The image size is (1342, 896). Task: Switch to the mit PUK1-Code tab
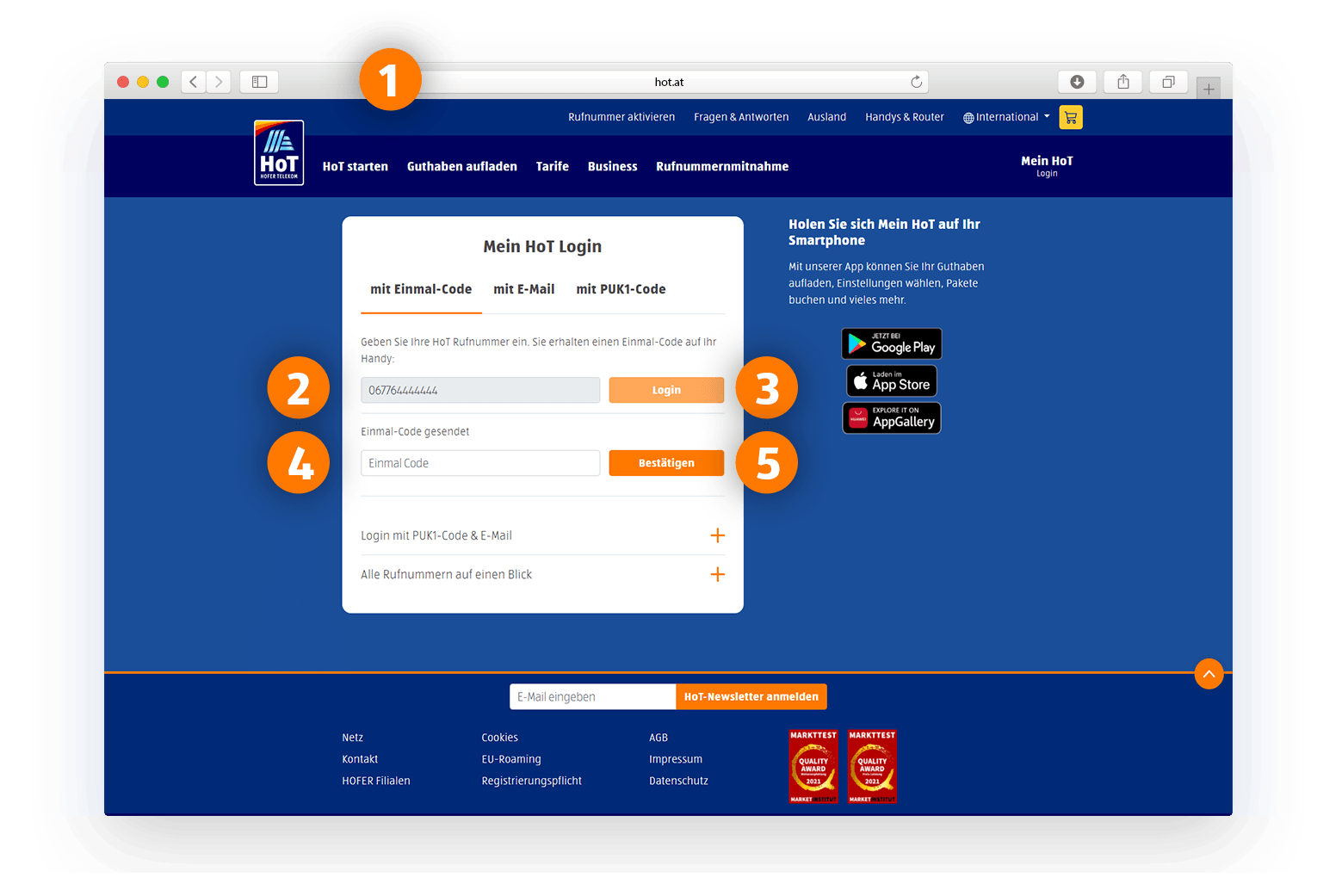pyautogui.click(x=621, y=289)
